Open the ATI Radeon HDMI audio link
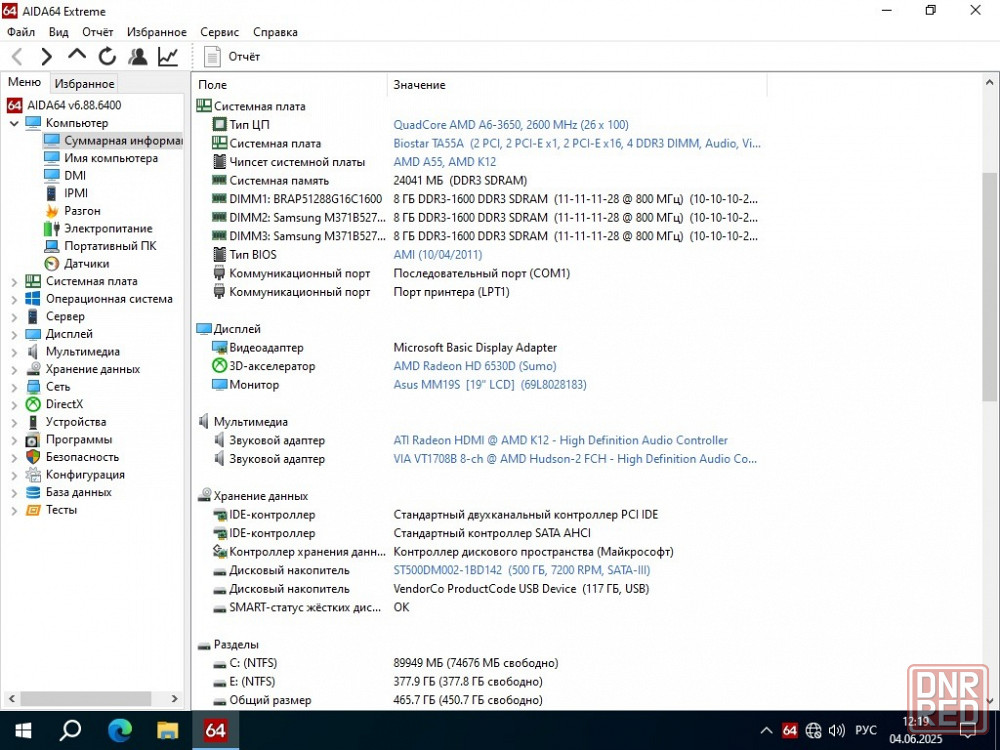Viewport: 1000px width, 750px height. (560, 440)
